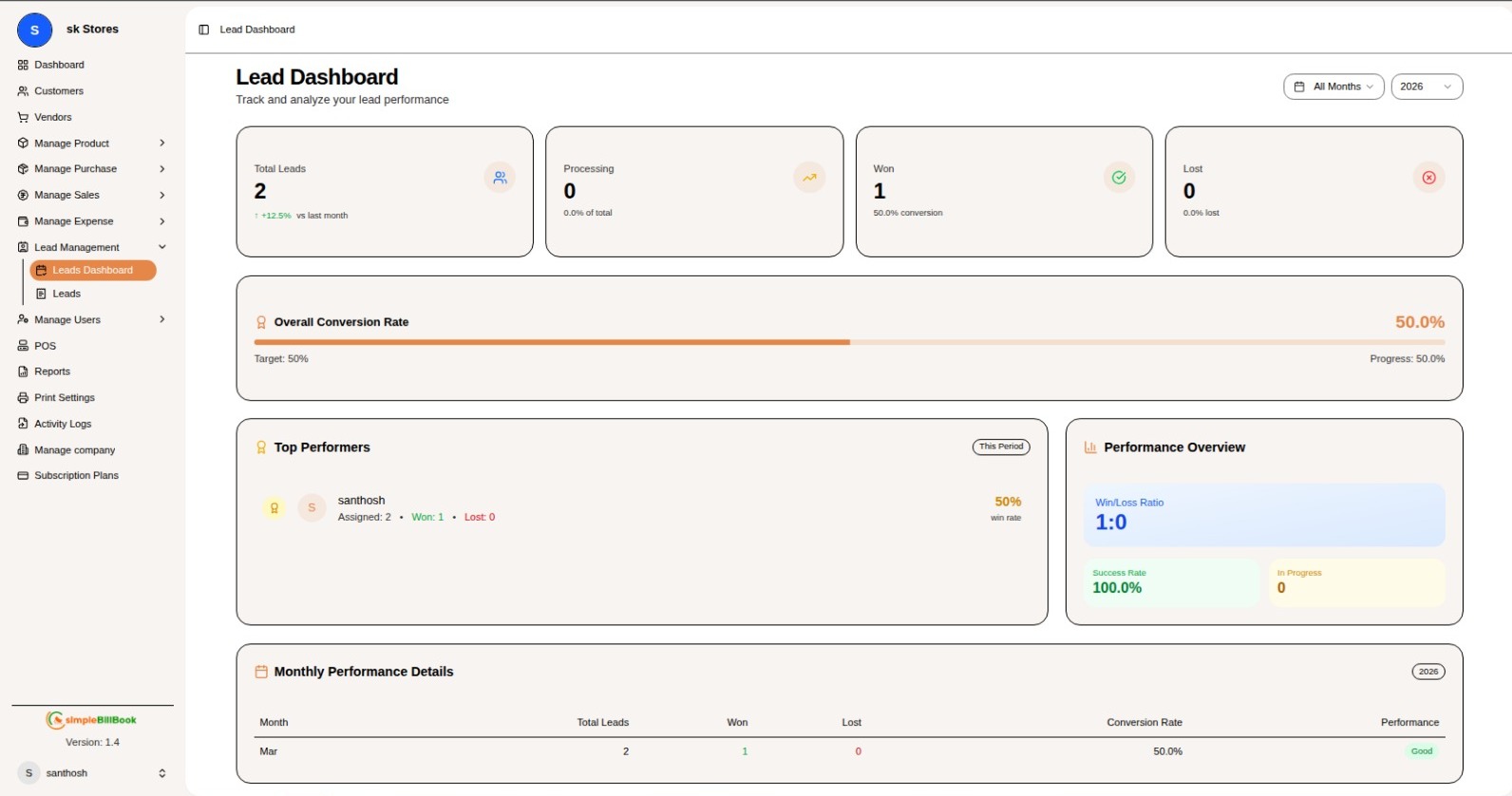Image resolution: width=1512 pixels, height=796 pixels.
Task: Click the Performance Overview chart icon
Action: (x=1090, y=447)
